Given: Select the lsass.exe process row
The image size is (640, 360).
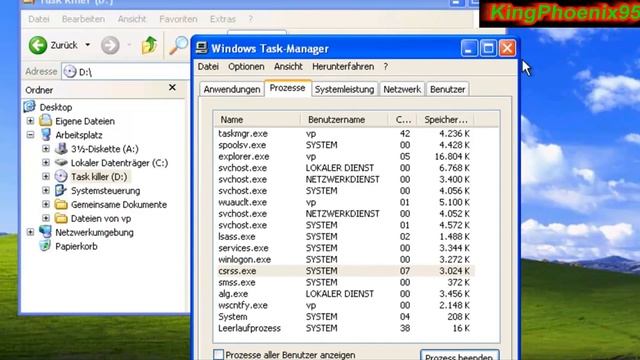Looking at the screenshot, I should 344,236.
